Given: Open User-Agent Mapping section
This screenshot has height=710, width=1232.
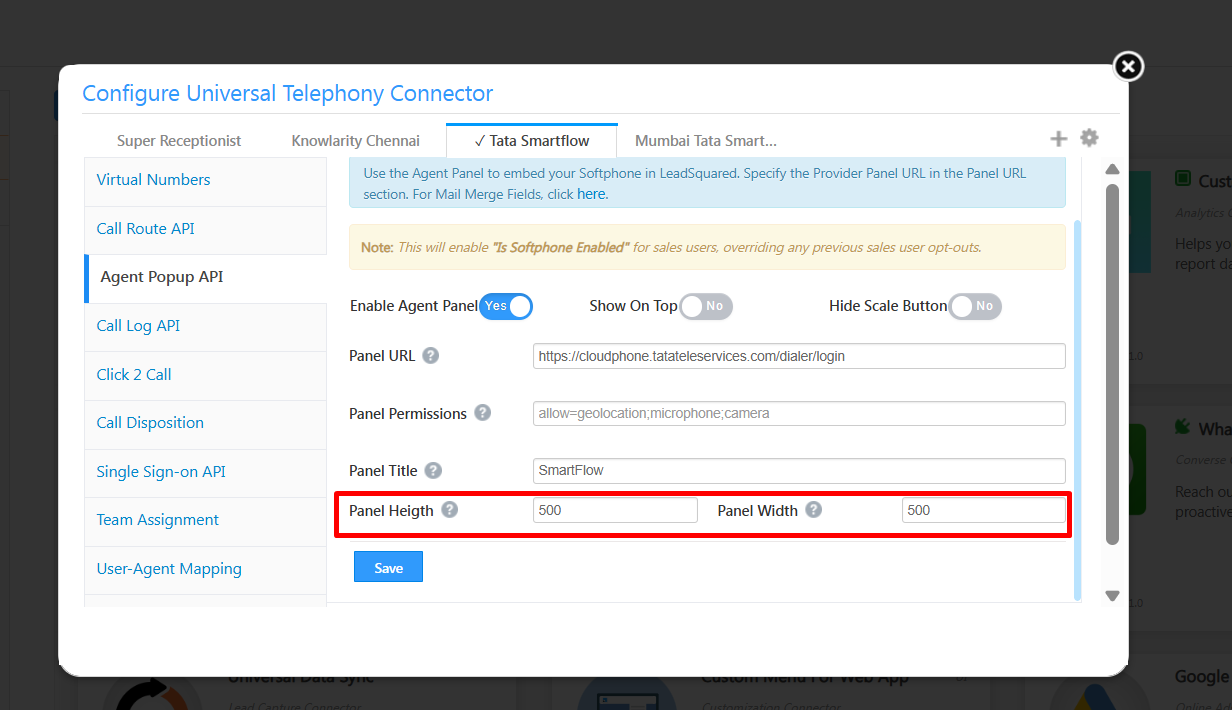Looking at the screenshot, I should (206, 569).
